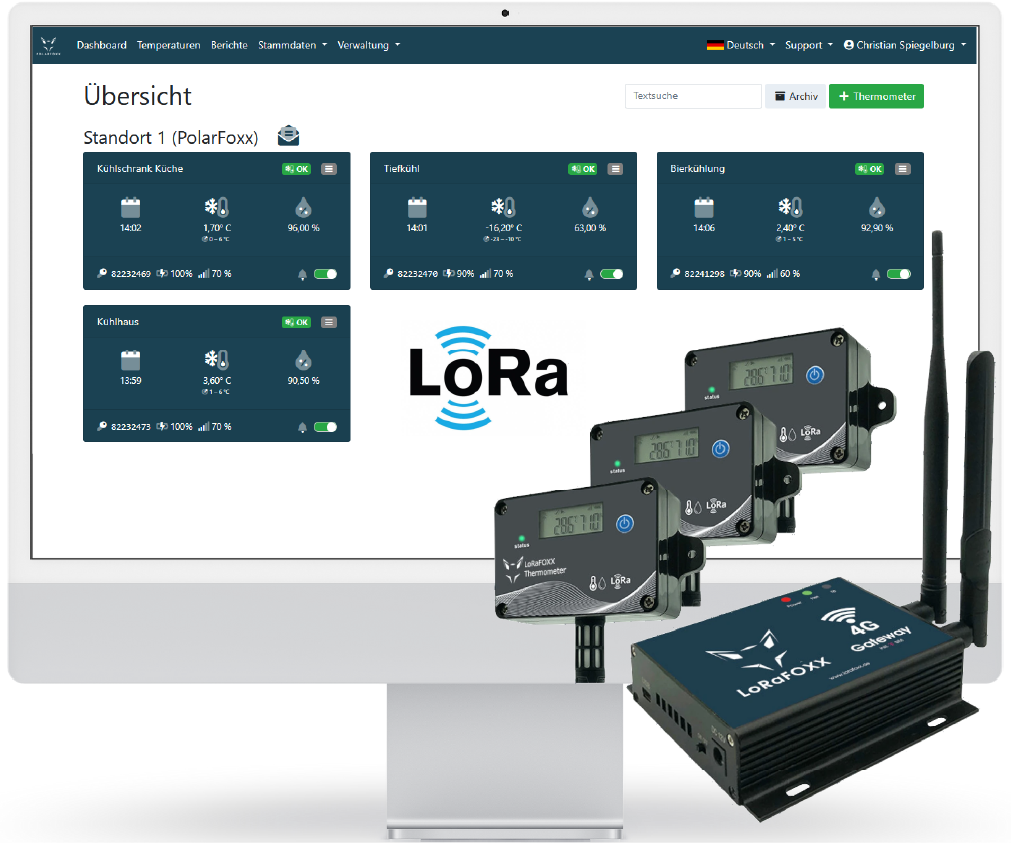The image size is (1012, 843).
Task: Open the Bierkühlung card hamburger menu
Action: click(x=902, y=169)
